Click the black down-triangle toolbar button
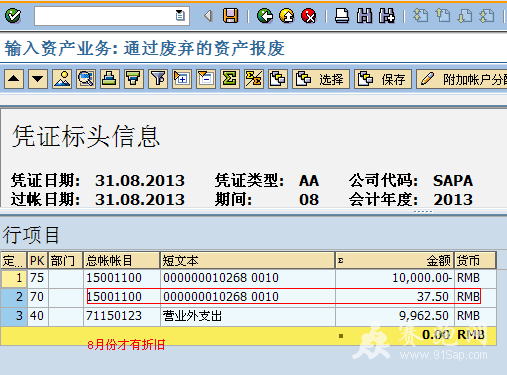 pyautogui.click(x=38, y=79)
